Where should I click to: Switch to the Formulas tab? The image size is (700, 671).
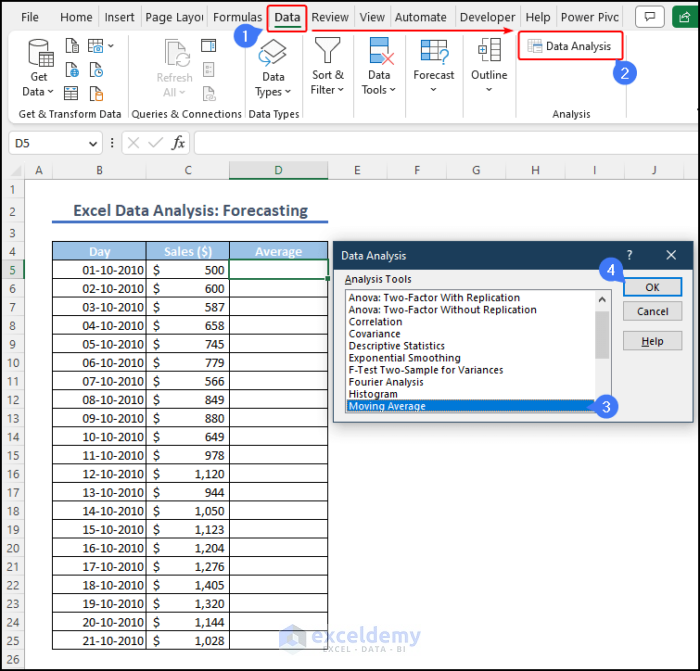tap(237, 17)
